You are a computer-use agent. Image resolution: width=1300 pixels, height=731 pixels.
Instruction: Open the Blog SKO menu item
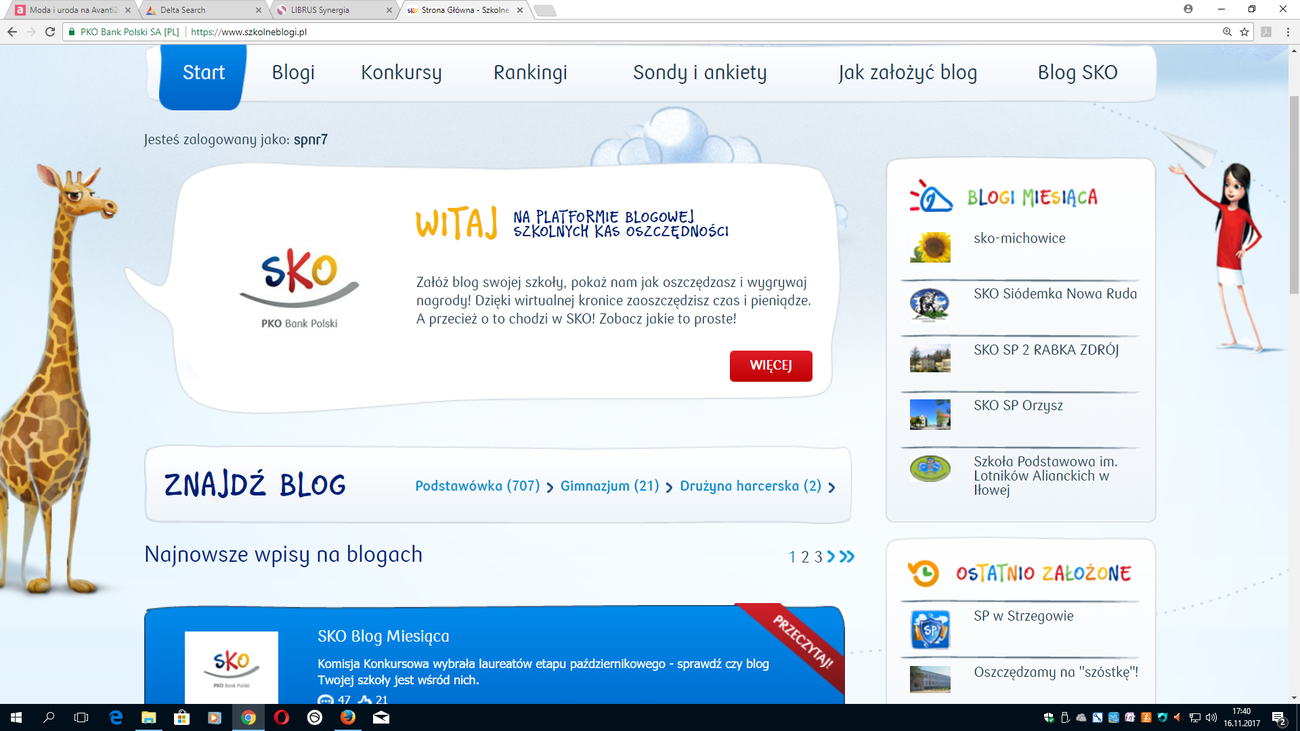(1078, 73)
